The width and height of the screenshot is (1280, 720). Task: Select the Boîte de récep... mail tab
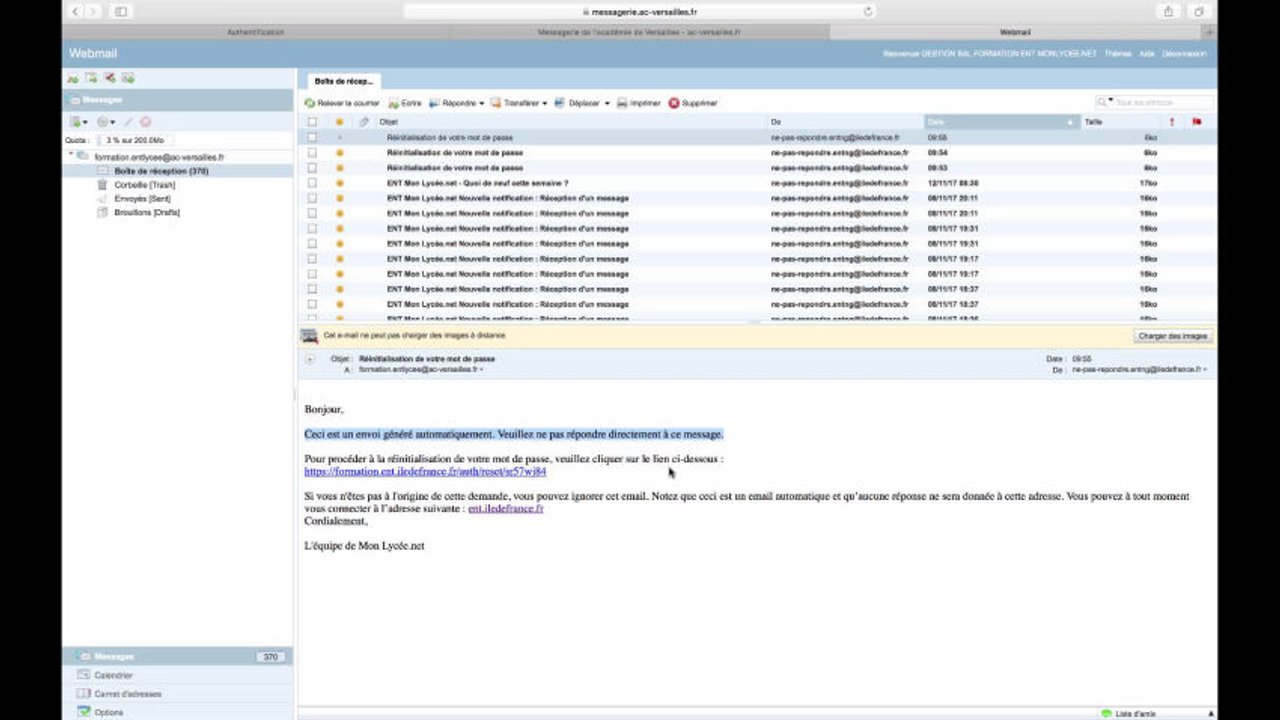343,81
